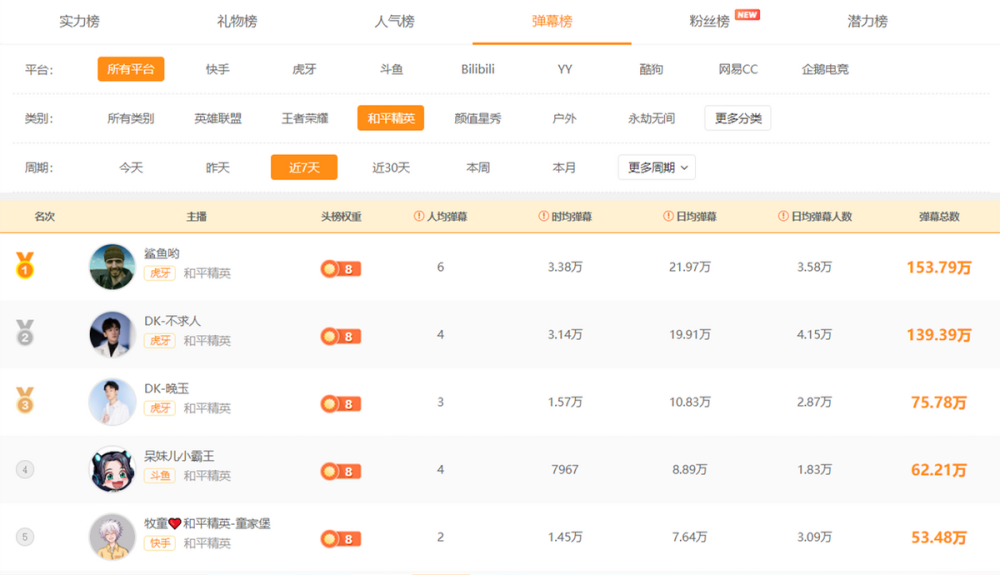Set period to 近30天
This screenshot has width=1000, height=575.
(x=391, y=168)
